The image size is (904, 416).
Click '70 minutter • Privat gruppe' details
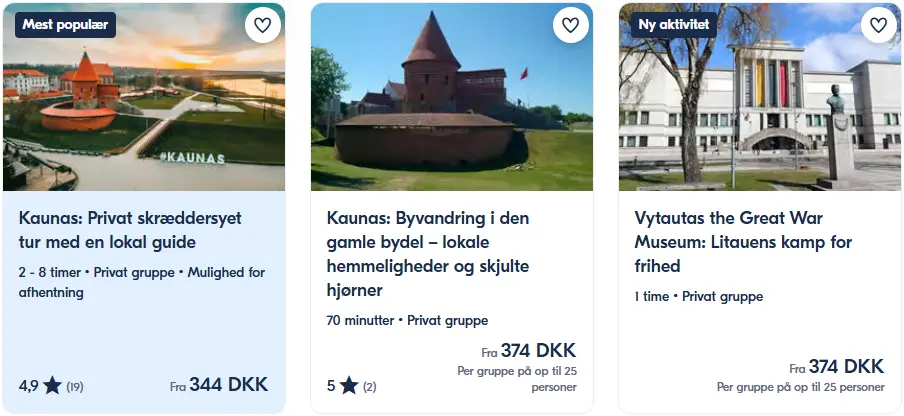tap(407, 320)
